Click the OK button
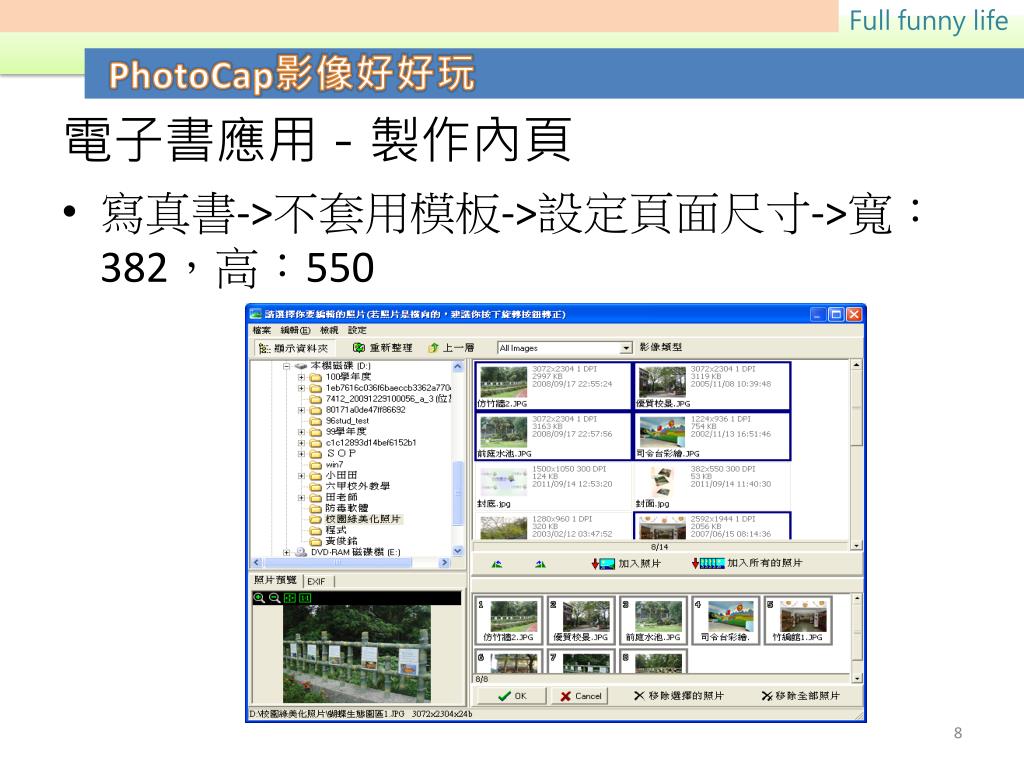This screenshot has width=1024, height=768. (512, 696)
